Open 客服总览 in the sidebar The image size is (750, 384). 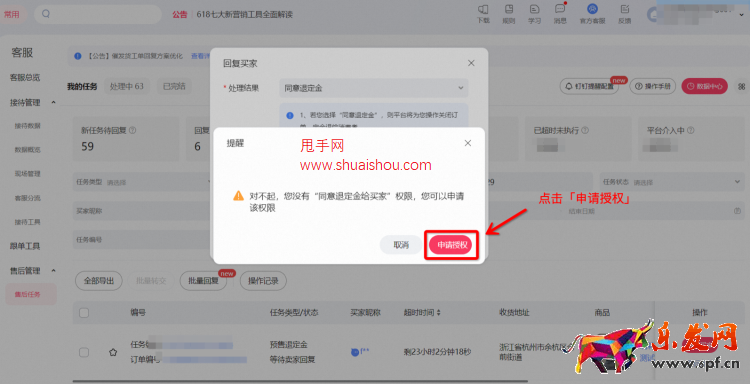click(25, 77)
